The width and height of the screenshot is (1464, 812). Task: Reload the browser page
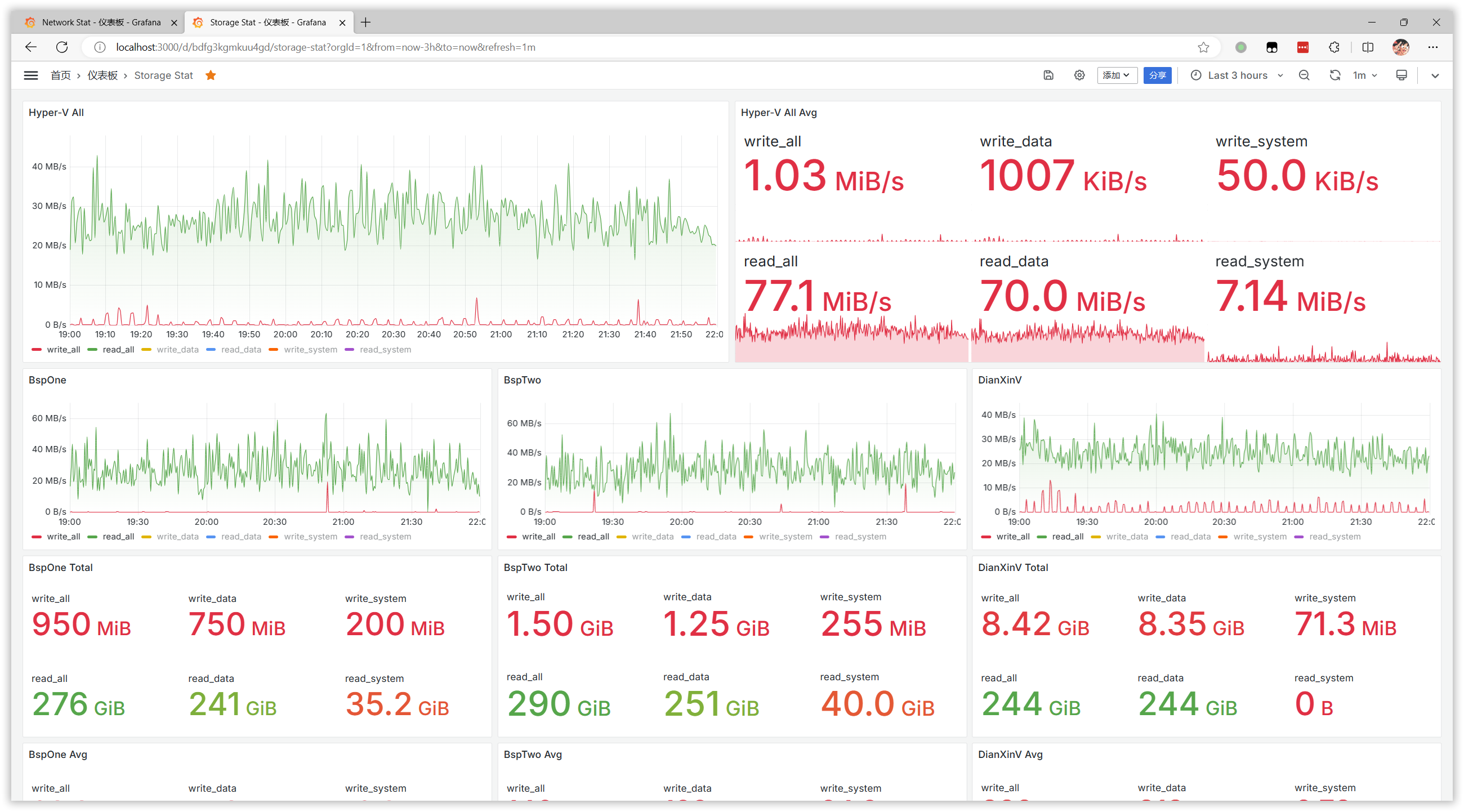tap(62, 47)
